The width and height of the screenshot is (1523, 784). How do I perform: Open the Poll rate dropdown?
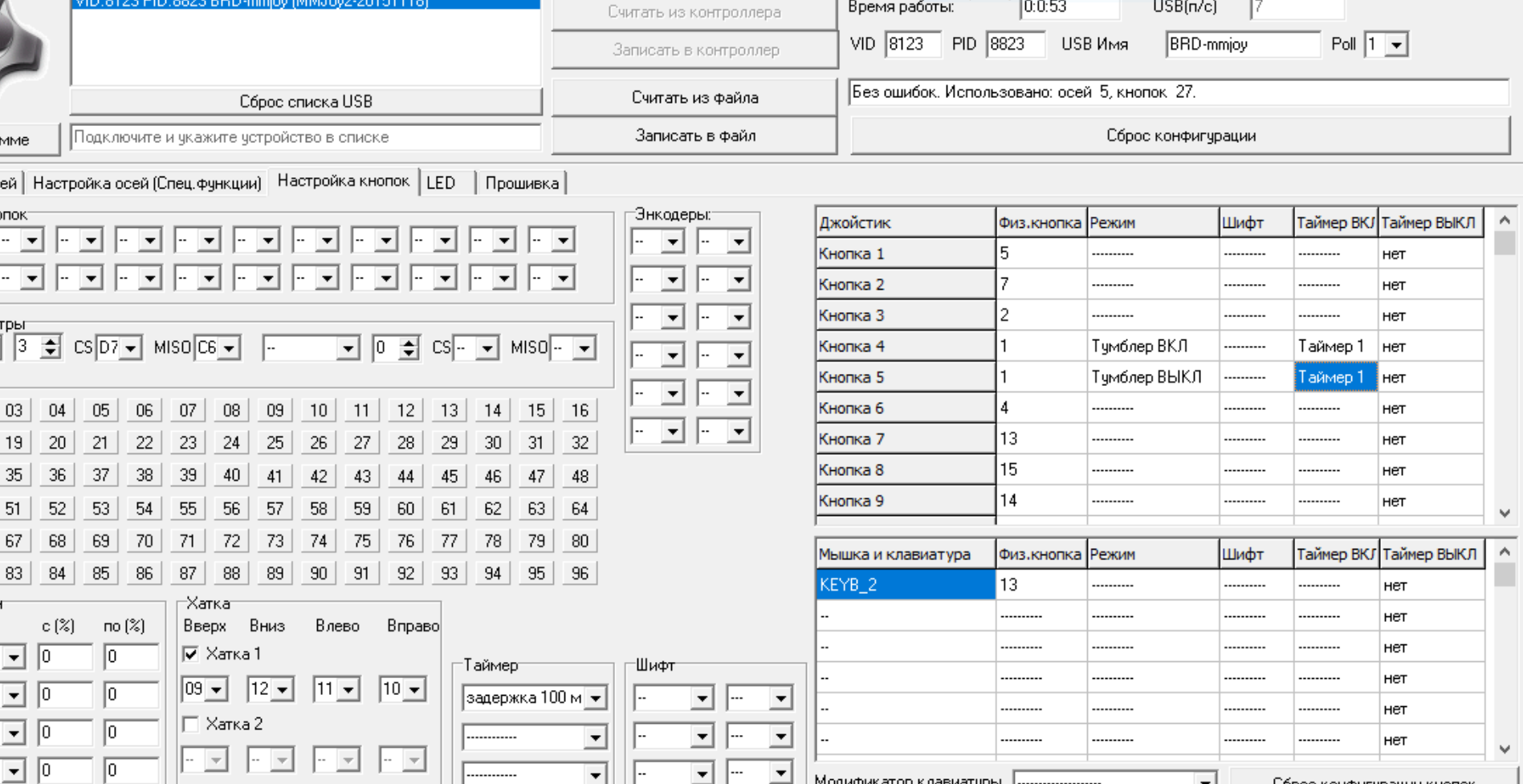(1397, 45)
